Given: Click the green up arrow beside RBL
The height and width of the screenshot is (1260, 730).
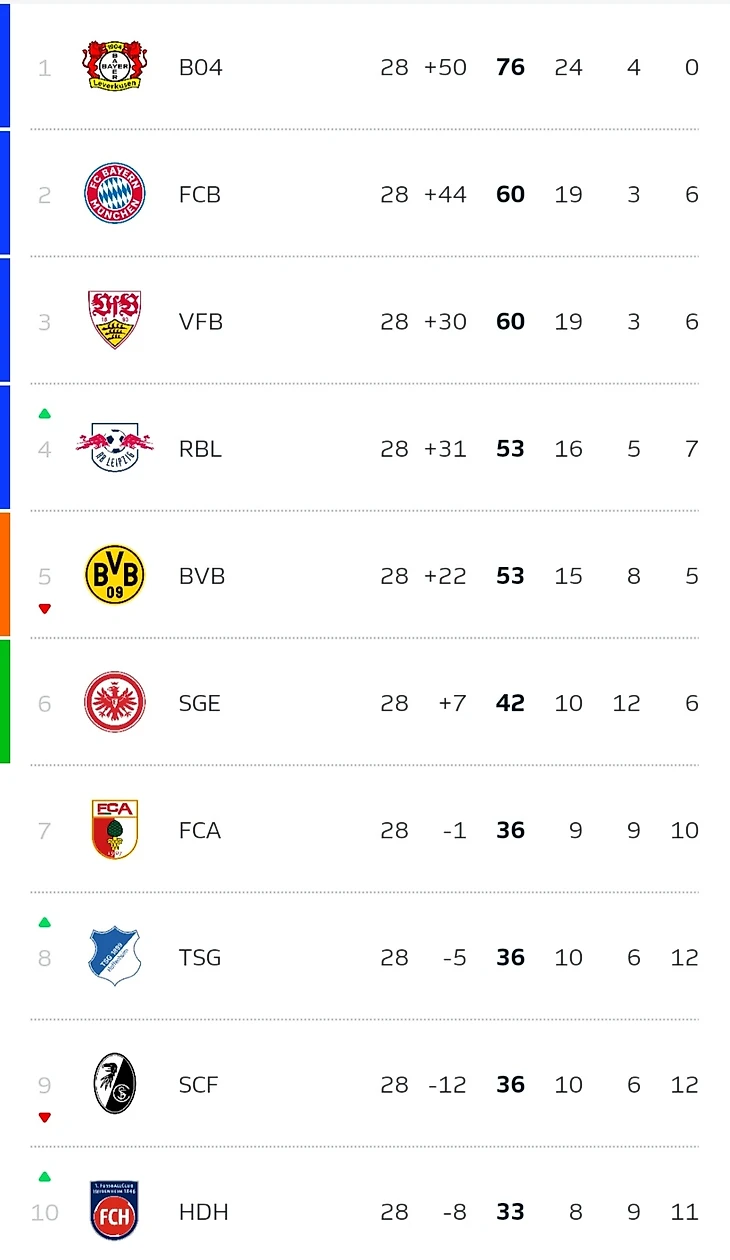Looking at the screenshot, I should click(x=44, y=414).
